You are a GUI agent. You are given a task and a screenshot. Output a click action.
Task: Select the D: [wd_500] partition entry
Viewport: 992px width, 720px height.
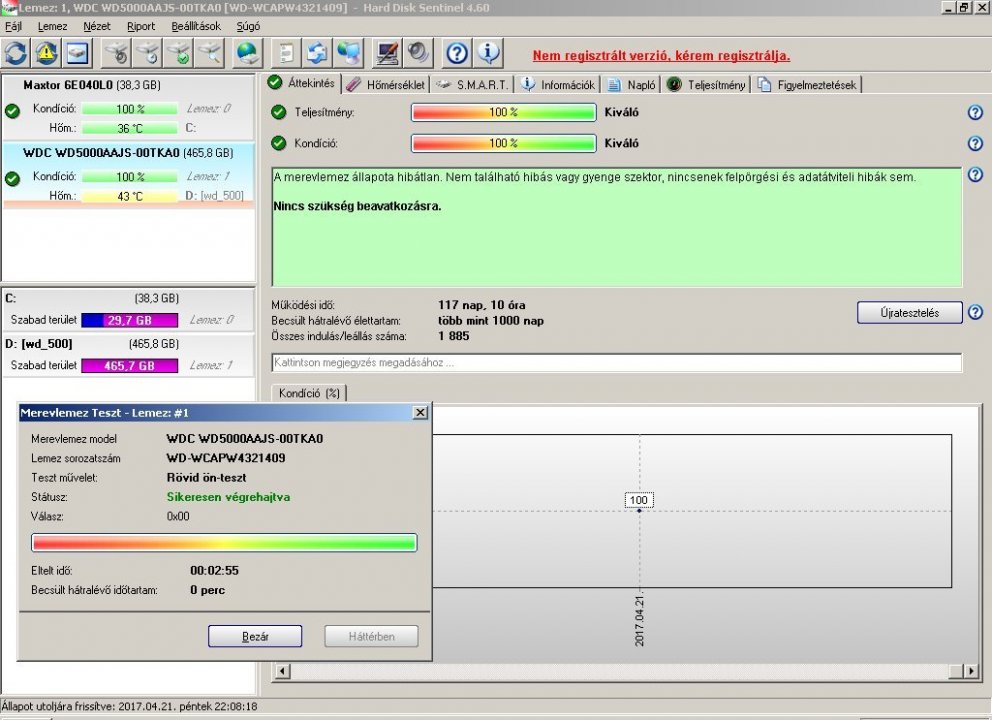coord(128,355)
